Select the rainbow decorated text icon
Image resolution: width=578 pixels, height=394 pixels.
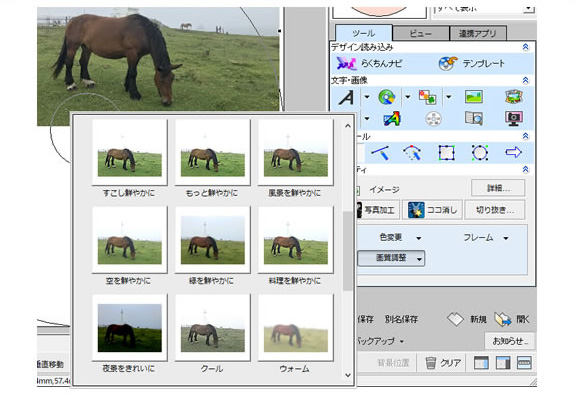click(392, 119)
